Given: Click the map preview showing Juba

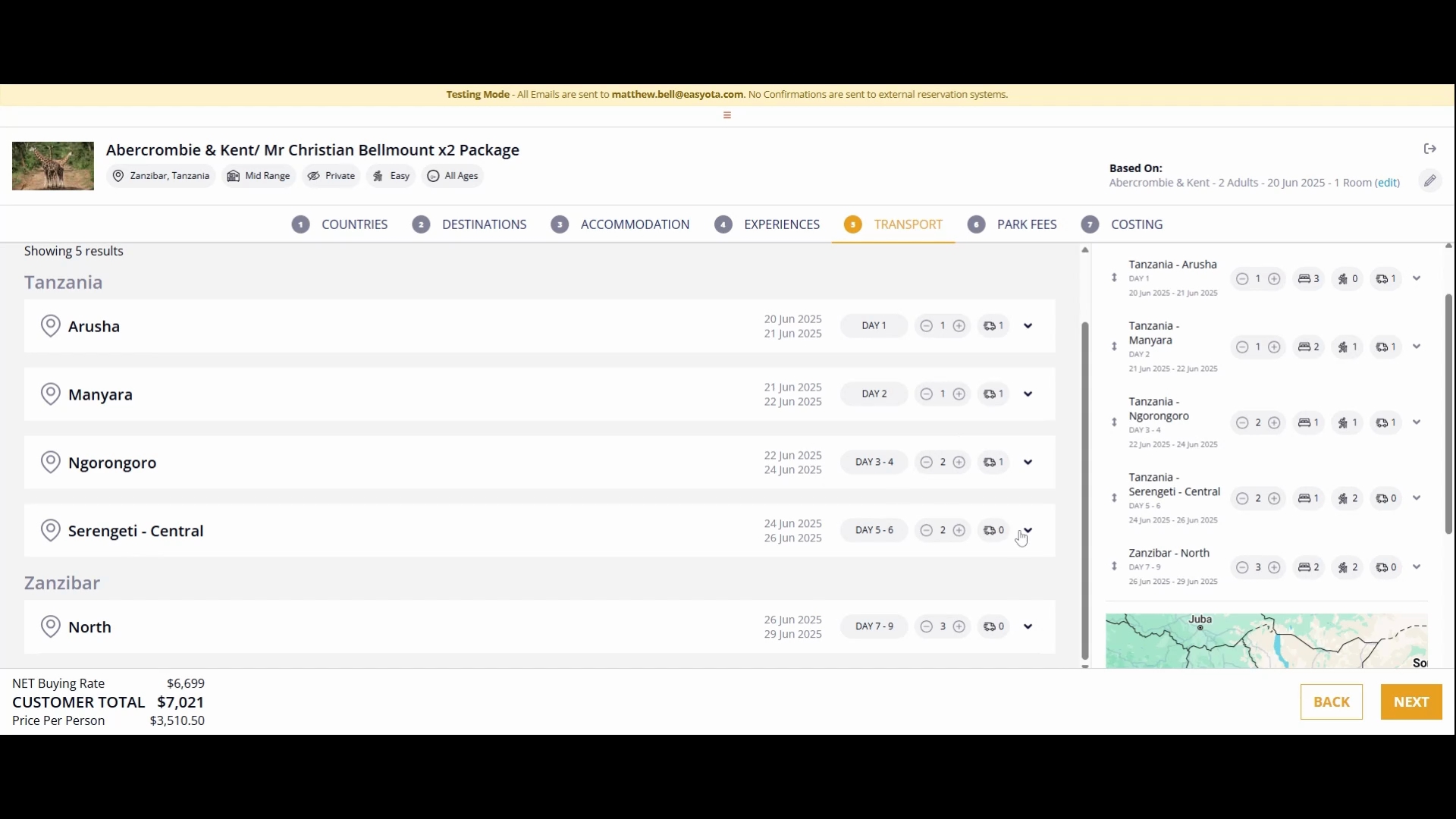Looking at the screenshot, I should tap(1266, 641).
